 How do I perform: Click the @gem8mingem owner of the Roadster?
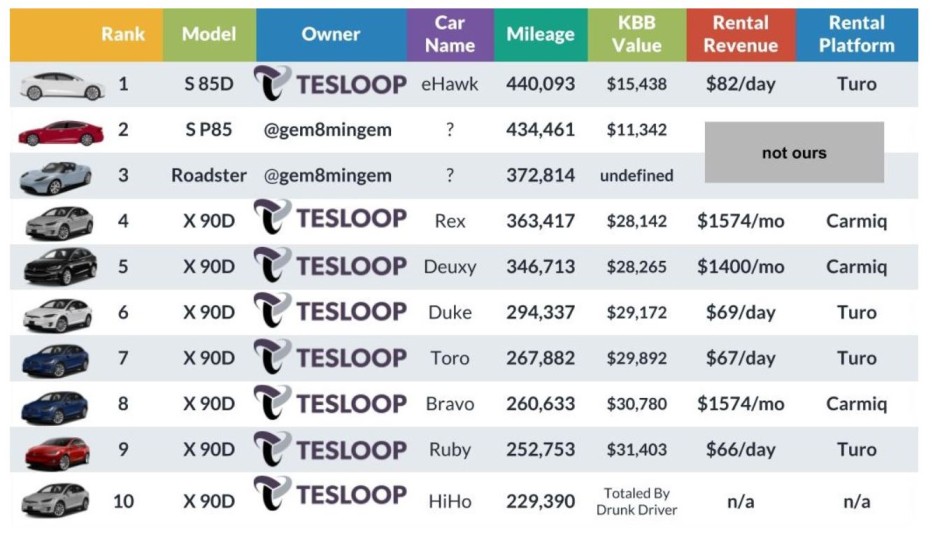coord(328,175)
